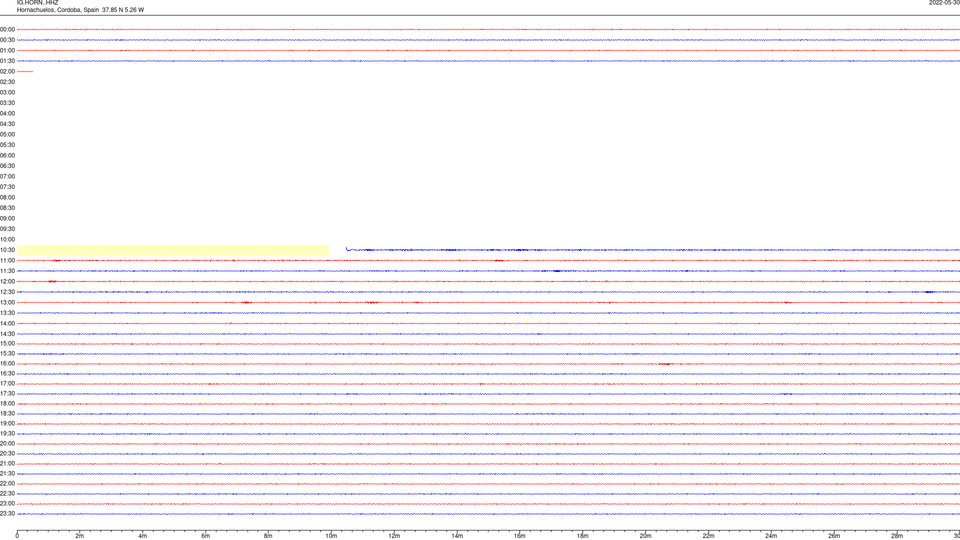Click the short red trace at 02:00

[x=25, y=72]
